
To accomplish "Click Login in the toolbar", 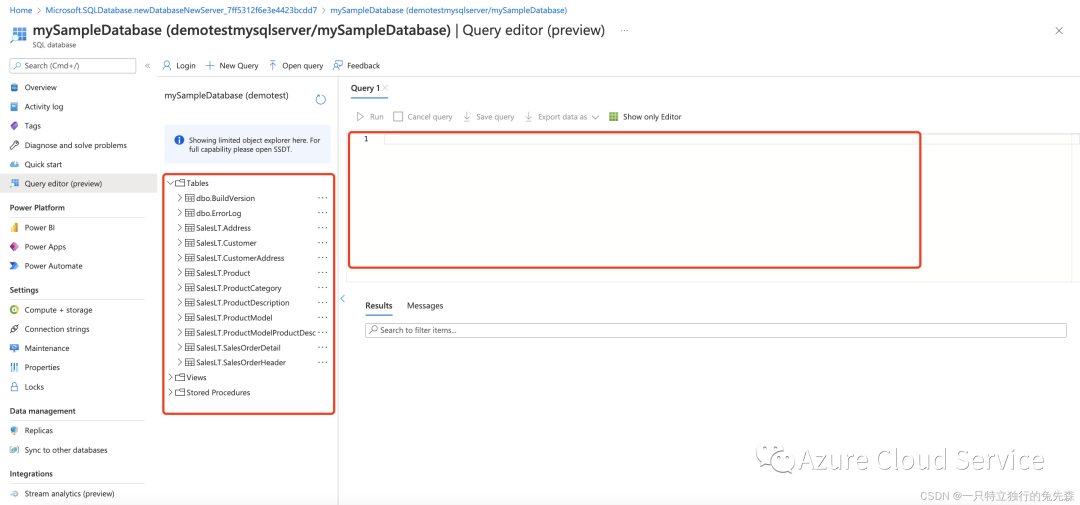I will tap(178, 65).
